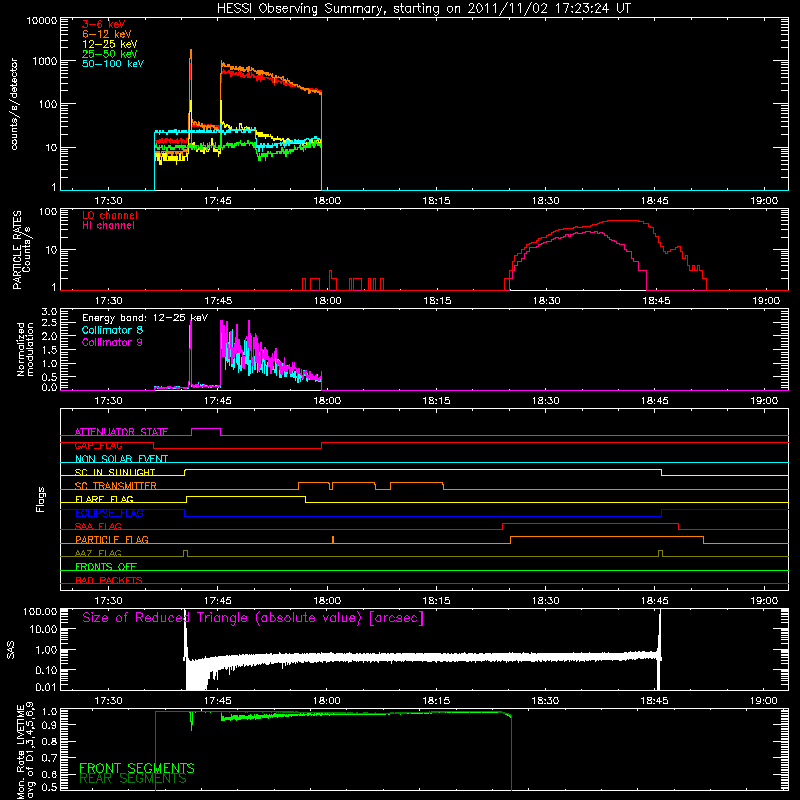Image resolution: width=800 pixels, height=800 pixels.
Task: Click the FRONT SEGMENTS legend label
Action: pos(137,768)
